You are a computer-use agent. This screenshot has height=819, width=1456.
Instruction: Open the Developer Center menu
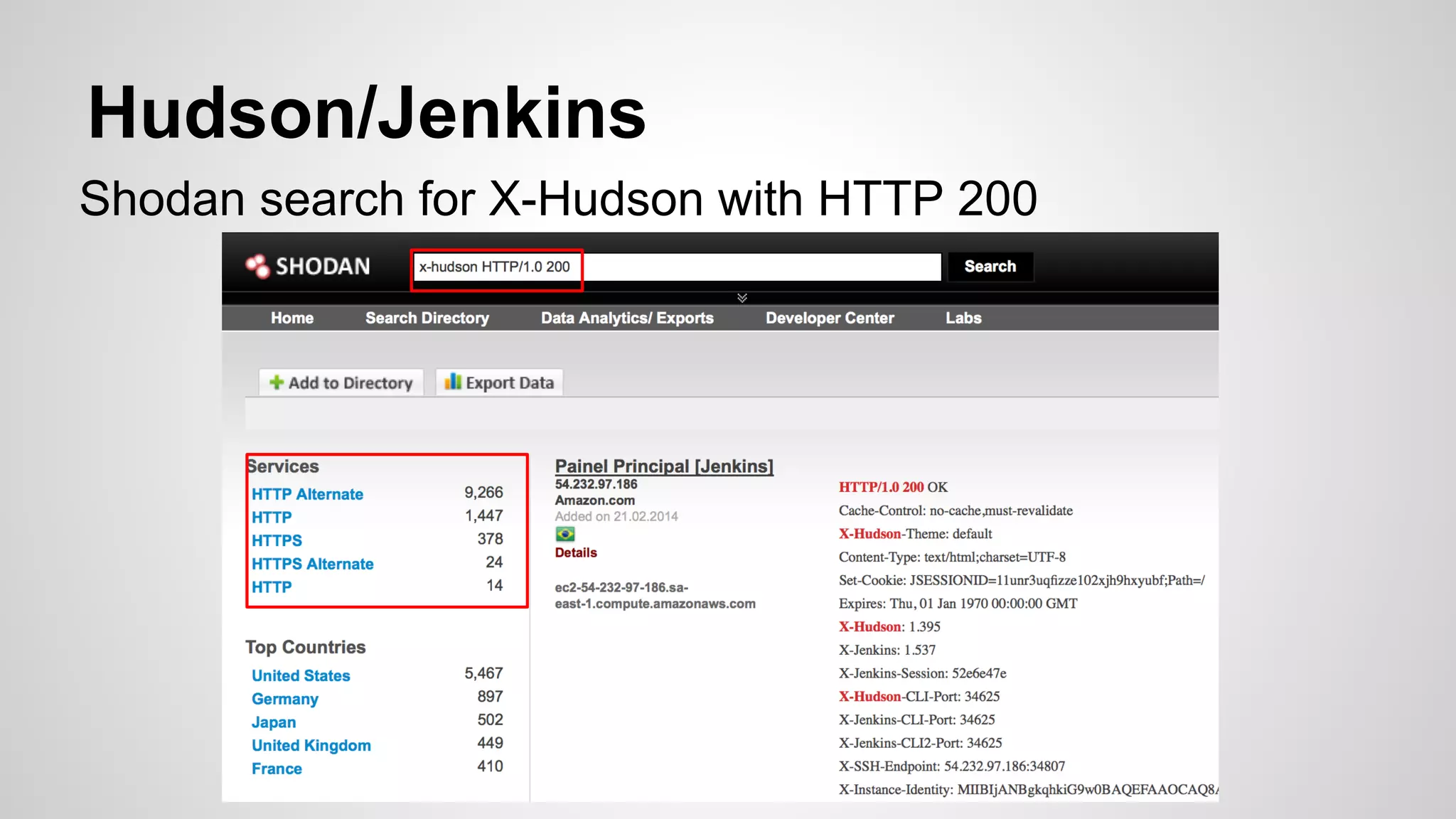pyautogui.click(x=830, y=318)
